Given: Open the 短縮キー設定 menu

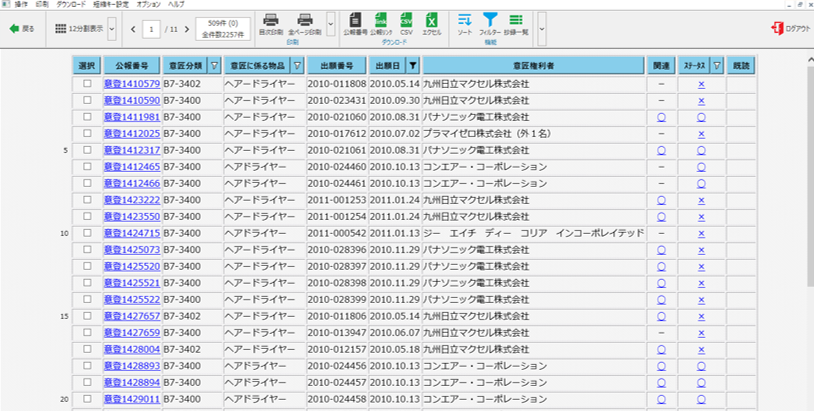Looking at the screenshot, I should (112, 4).
